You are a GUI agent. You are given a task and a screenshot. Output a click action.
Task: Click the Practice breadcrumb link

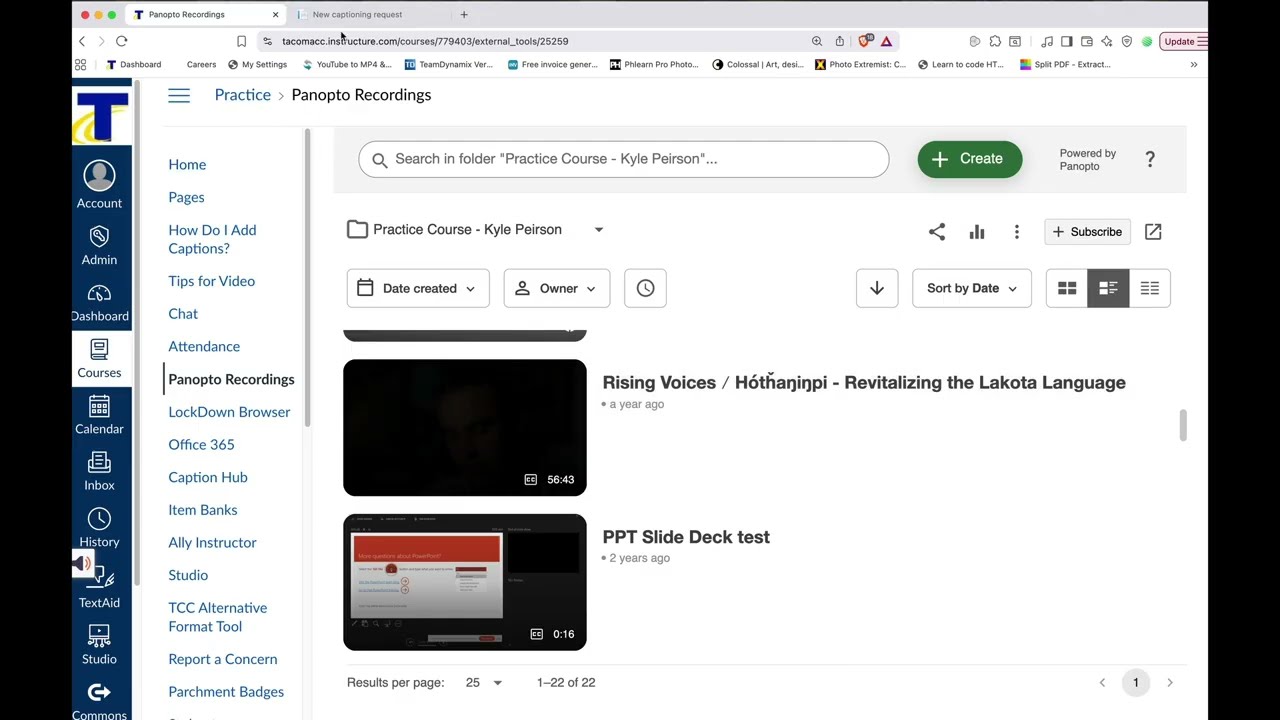(x=243, y=95)
